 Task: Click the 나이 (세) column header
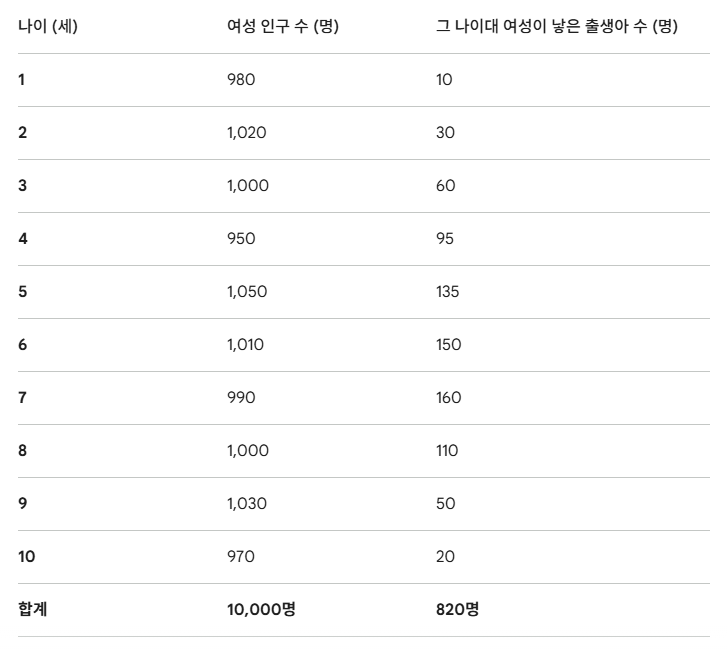point(48,26)
